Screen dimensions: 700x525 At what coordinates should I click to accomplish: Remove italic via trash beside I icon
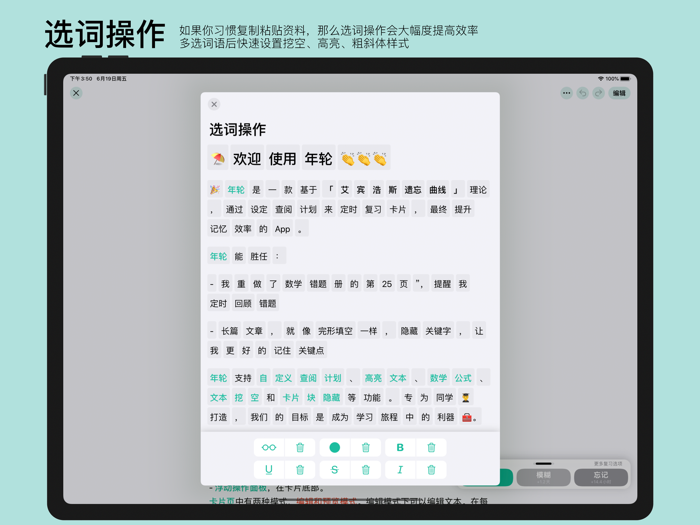431,470
